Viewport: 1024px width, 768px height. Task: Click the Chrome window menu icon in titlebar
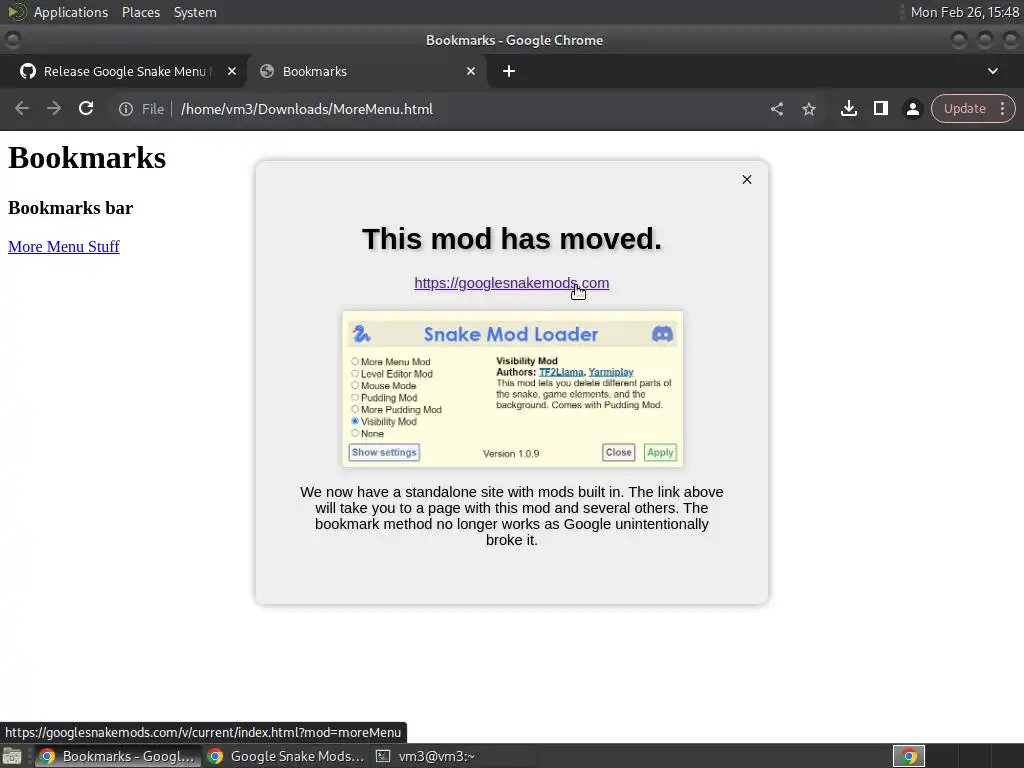pos(12,40)
